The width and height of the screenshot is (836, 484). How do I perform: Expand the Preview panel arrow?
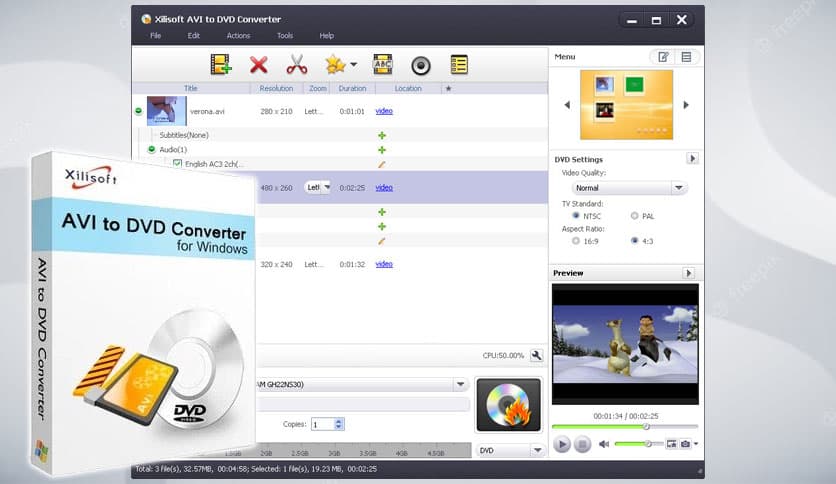[x=688, y=273]
